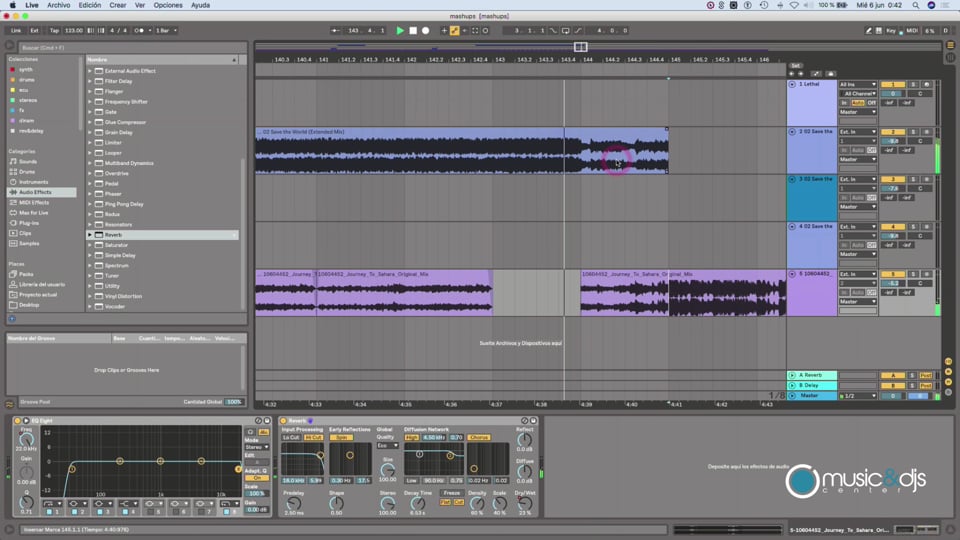Open the Master output dropdown on track 5
The height and width of the screenshot is (540, 960).
click(x=858, y=301)
